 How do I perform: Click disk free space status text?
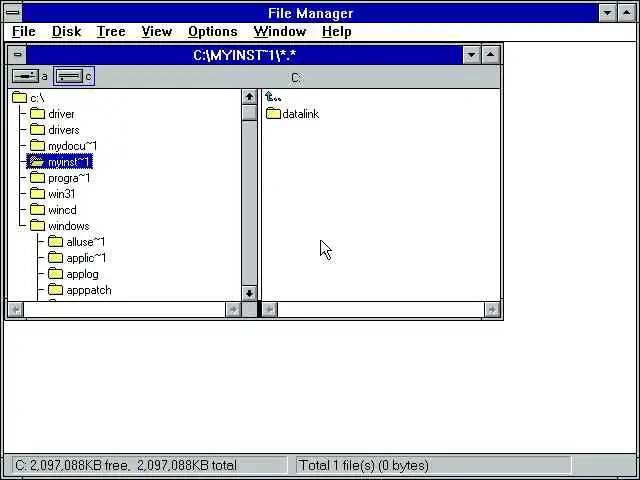126,465
